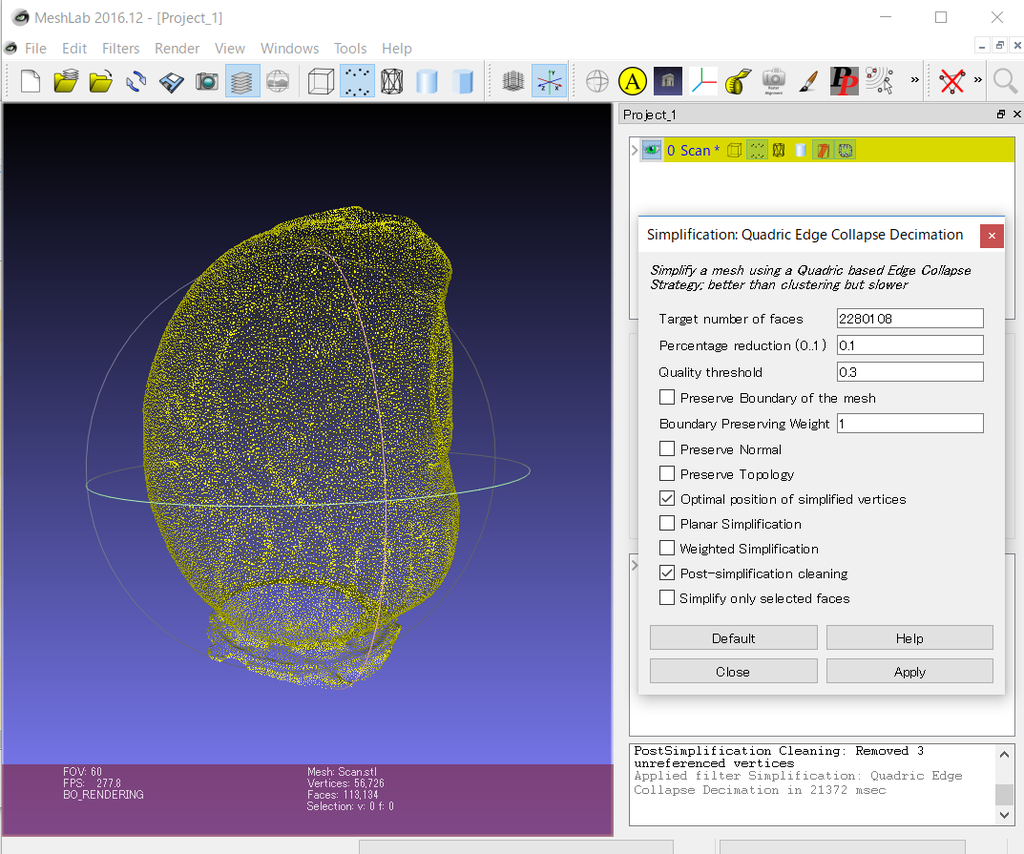Select the Measuring tape tool
The height and width of the screenshot is (854, 1024).
coord(738,82)
